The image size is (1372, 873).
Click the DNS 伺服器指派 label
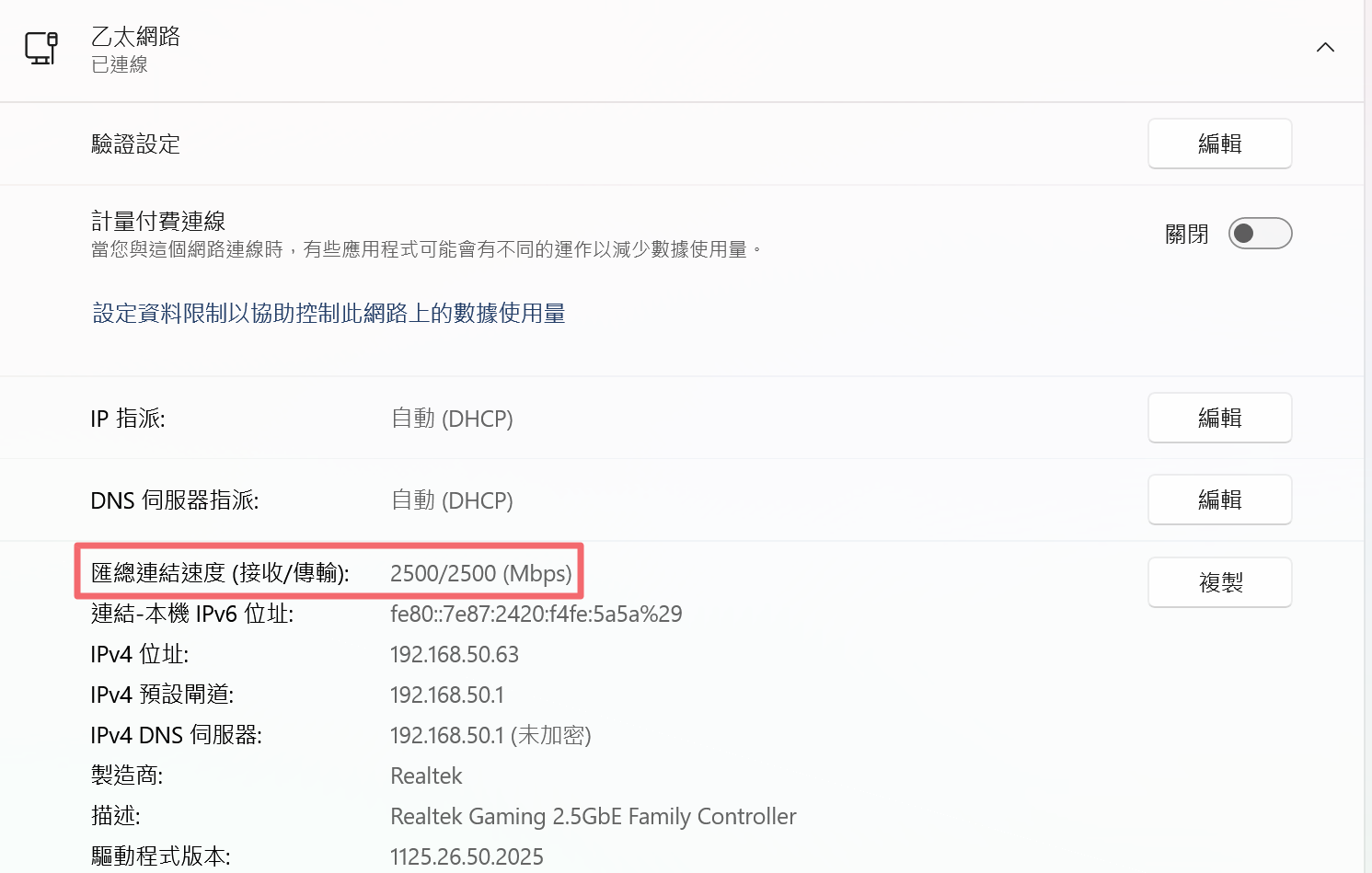click(175, 500)
